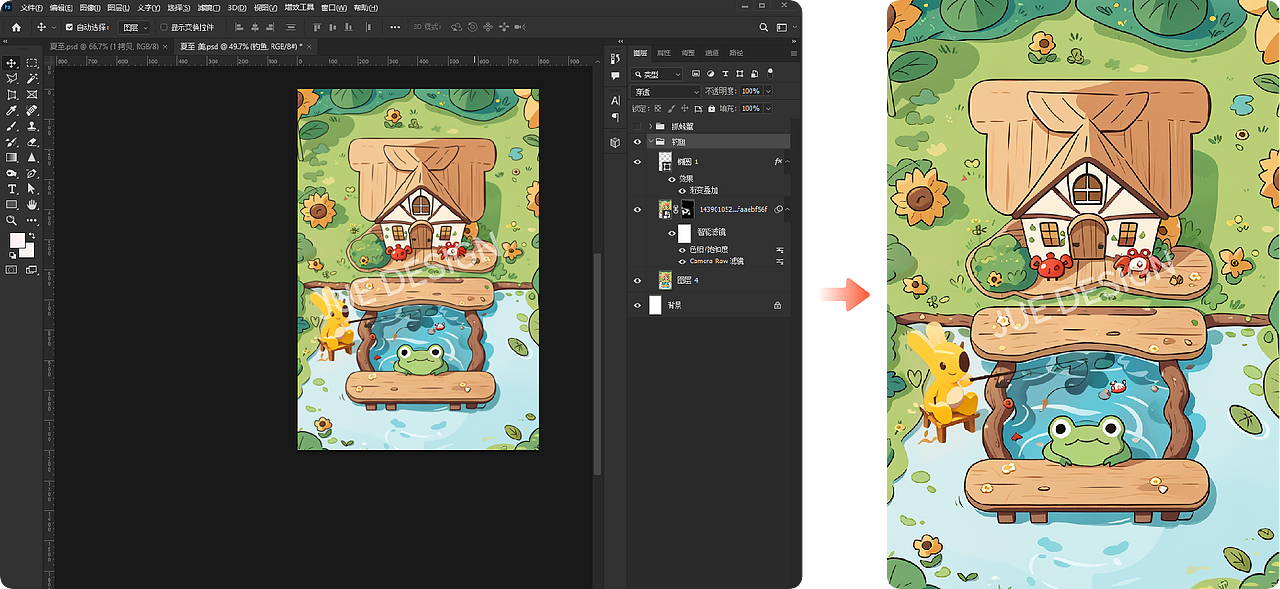
Task: Click the smart filter mask thumbnail (智能滤镜)
Action: pyautogui.click(x=685, y=233)
